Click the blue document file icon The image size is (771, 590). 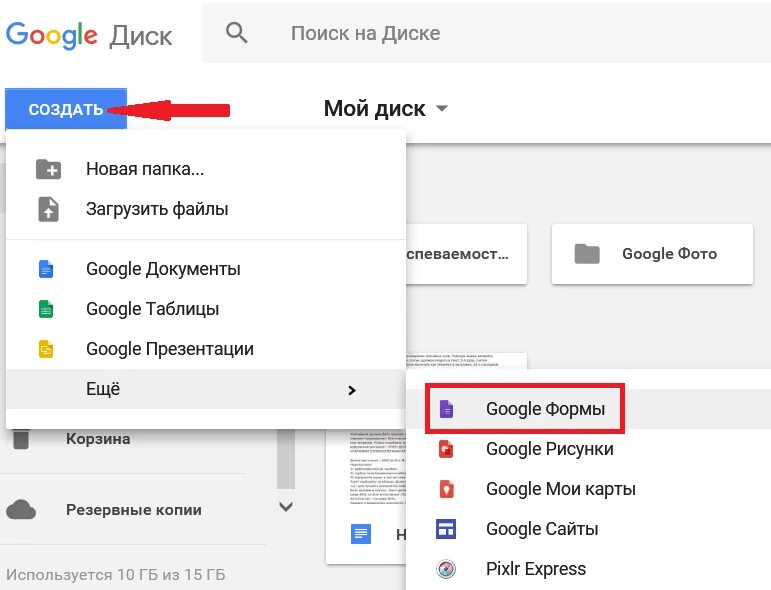[x=361, y=534]
